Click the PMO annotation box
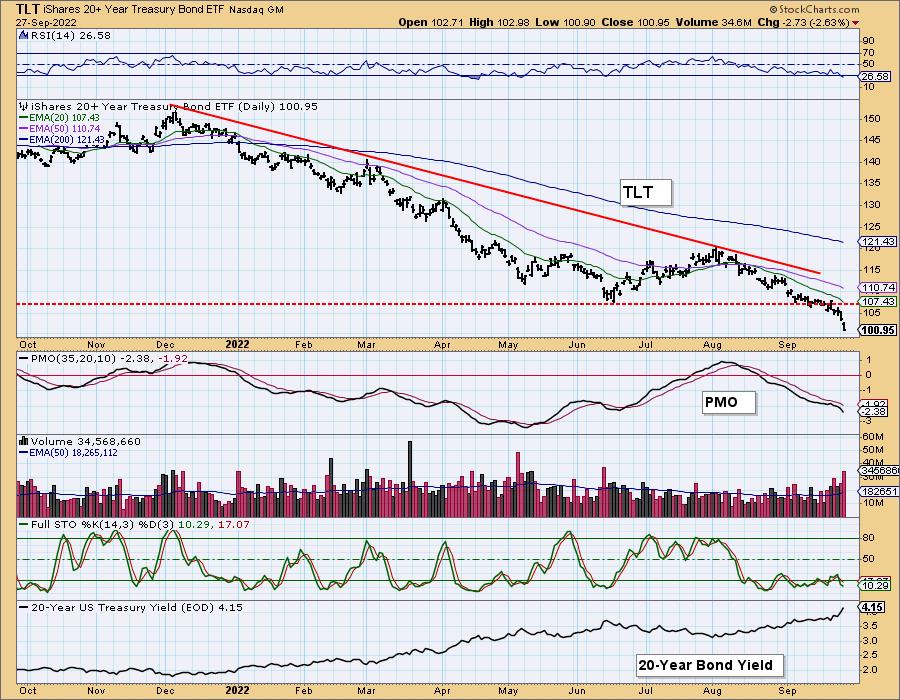The height and width of the screenshot is (700, 900). 729,402
